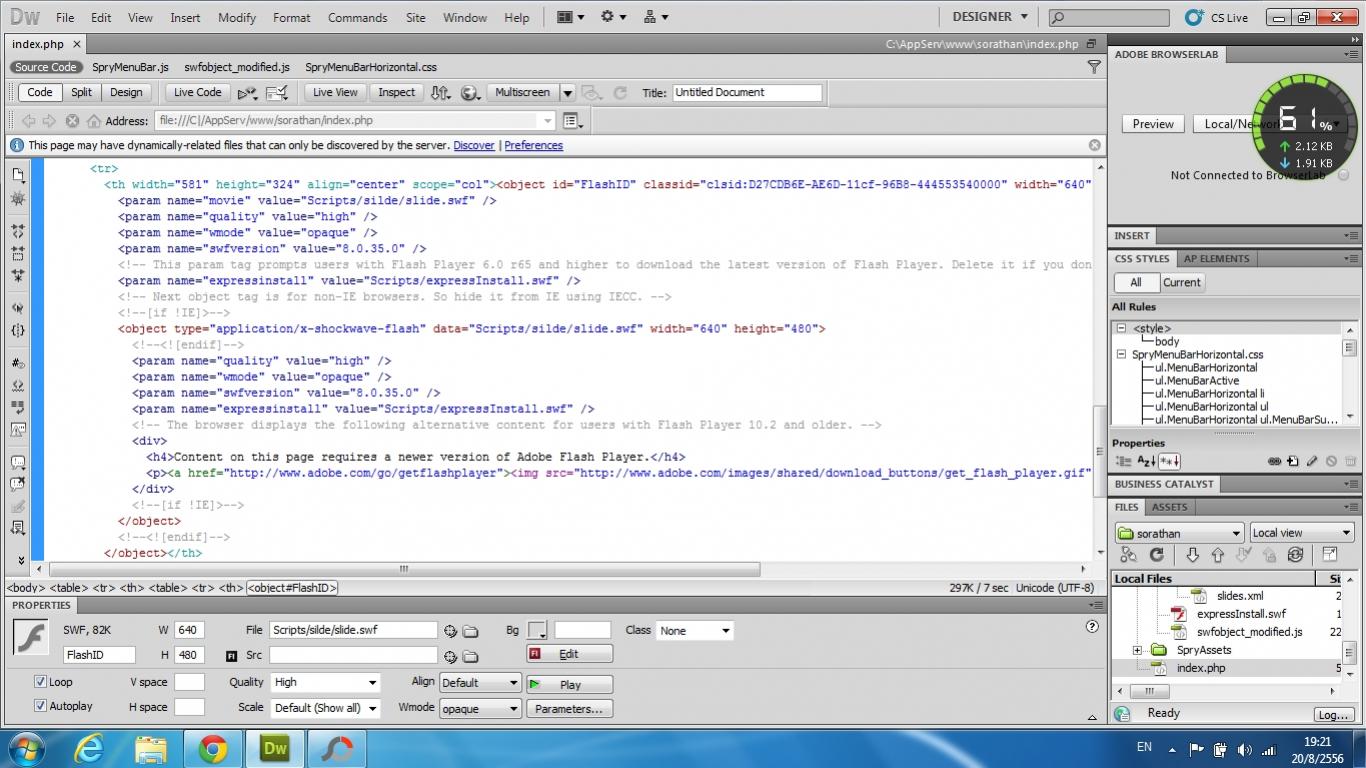Open the Commands menu
Screen dimensions: 1366x768
coord(357,18)
